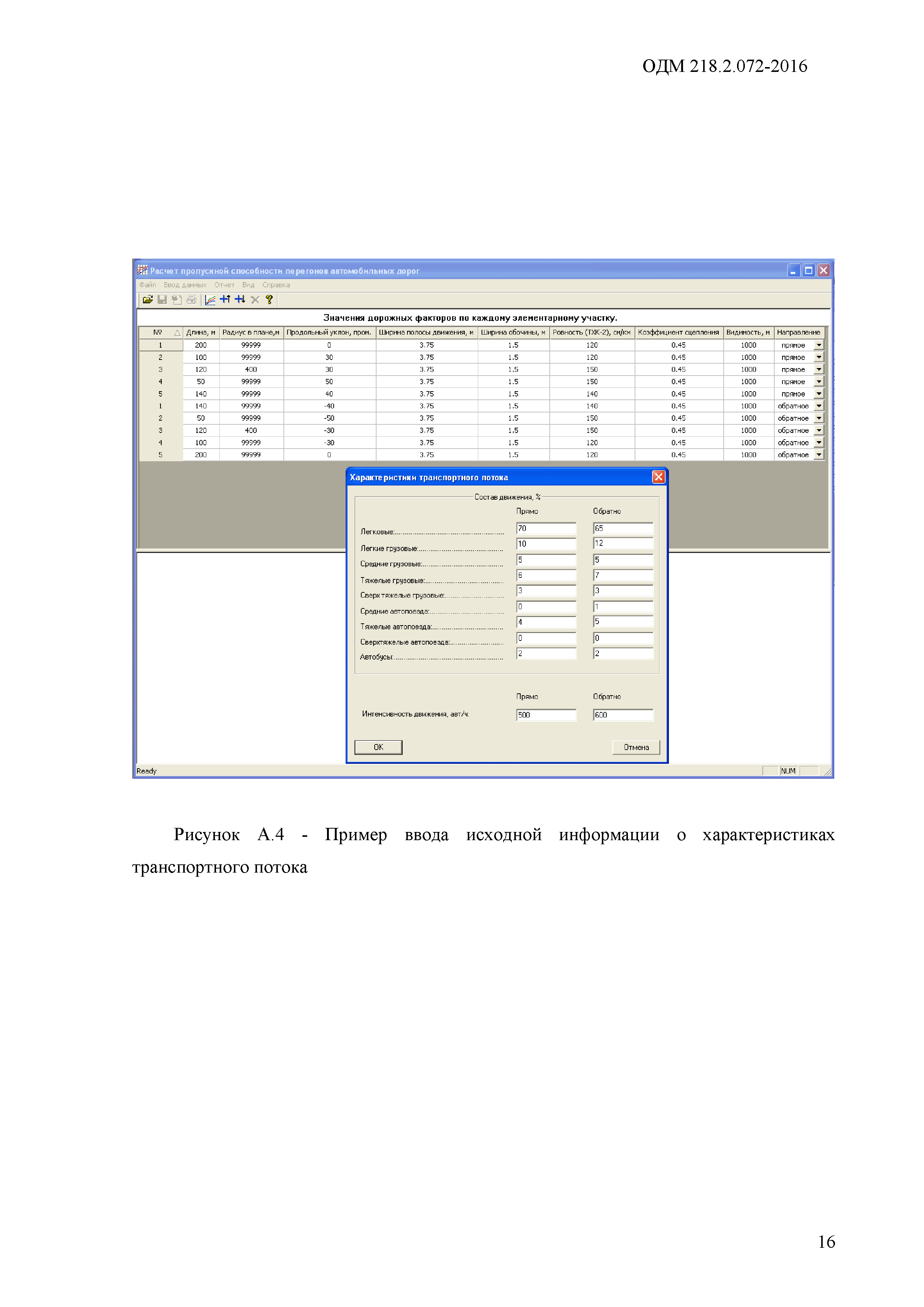This screenshot has height=1307, width=924.
Task: Click the Ширина обочины, м column header
Action: pos(513,332)
